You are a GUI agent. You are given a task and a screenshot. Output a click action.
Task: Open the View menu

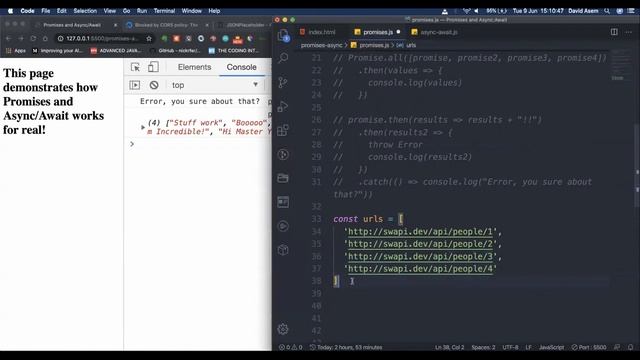pyautogui.click(x=109, y=11)
